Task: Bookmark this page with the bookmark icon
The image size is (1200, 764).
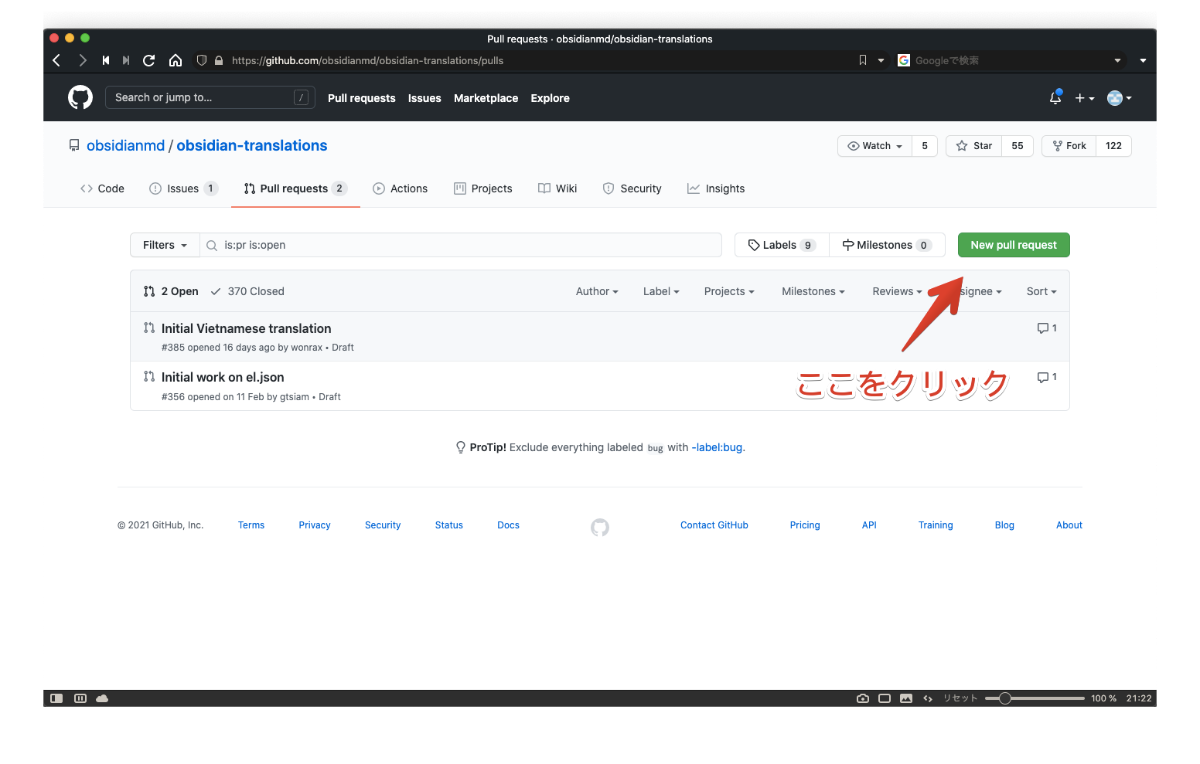Action: click(x=863, y=60)
